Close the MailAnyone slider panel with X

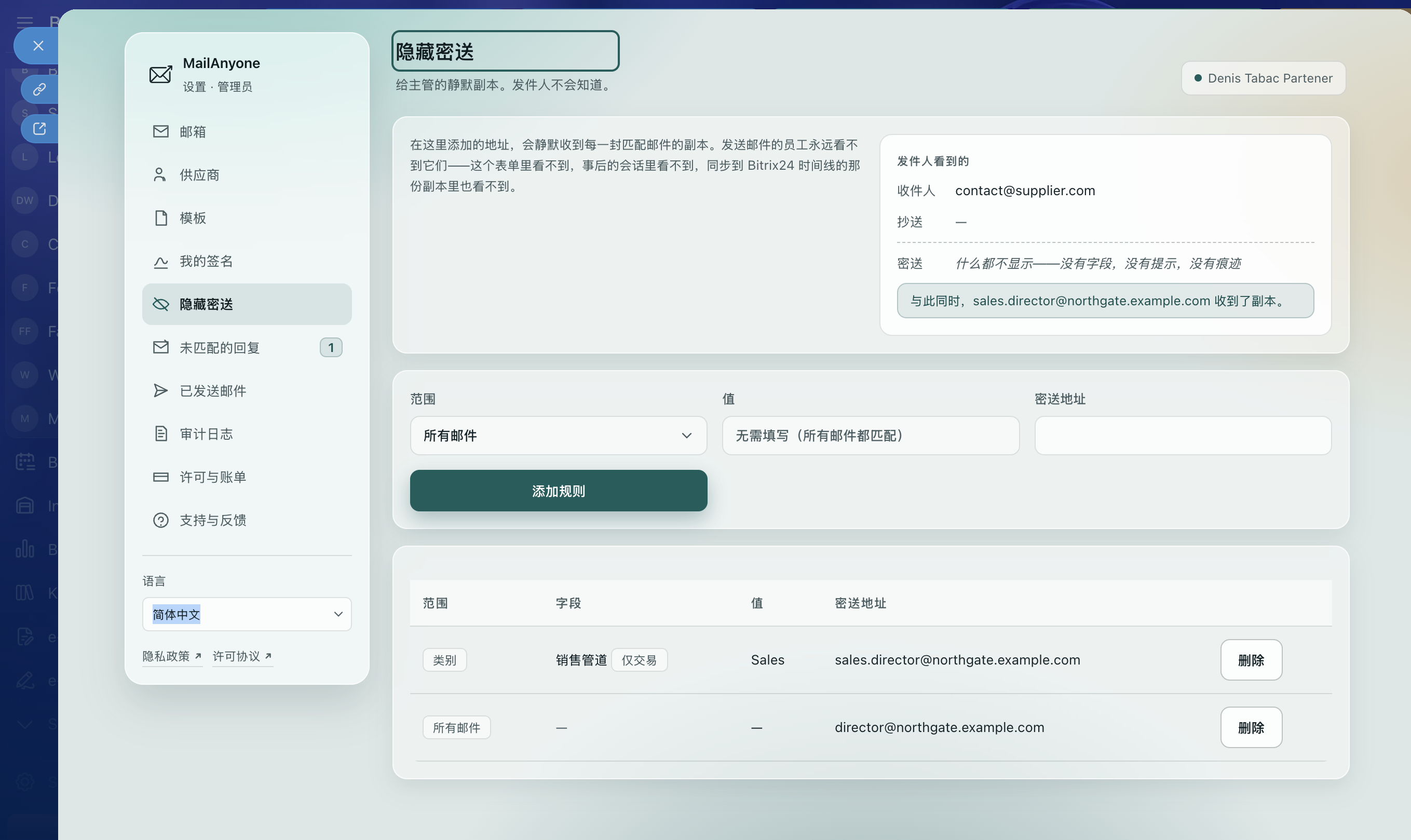point(38,46)
